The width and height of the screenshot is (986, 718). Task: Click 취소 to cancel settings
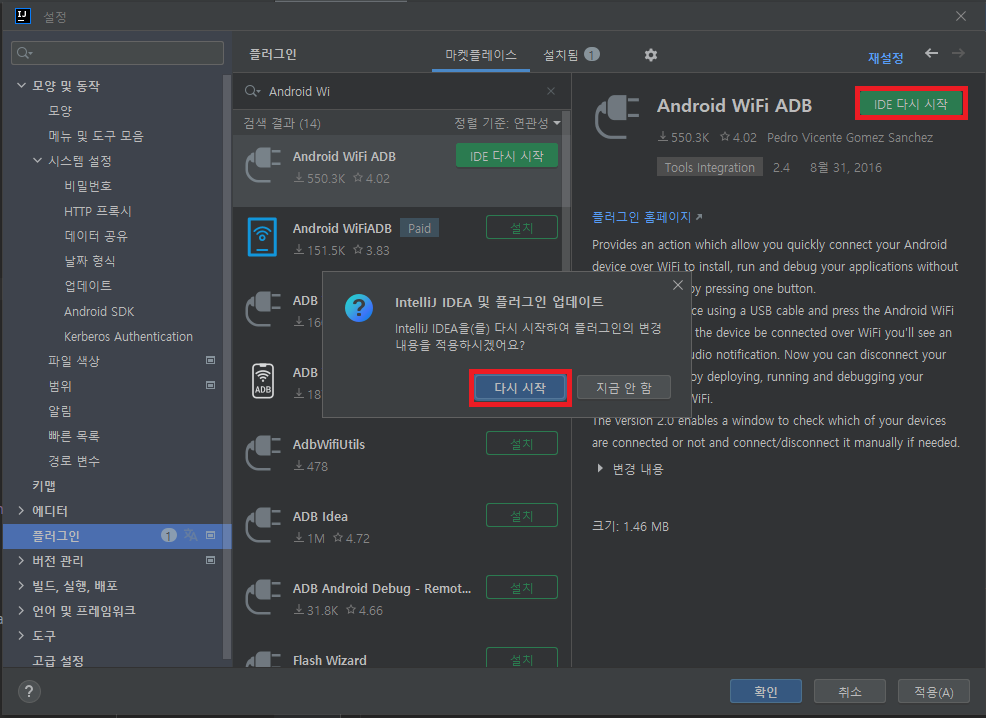click(850, 692)
